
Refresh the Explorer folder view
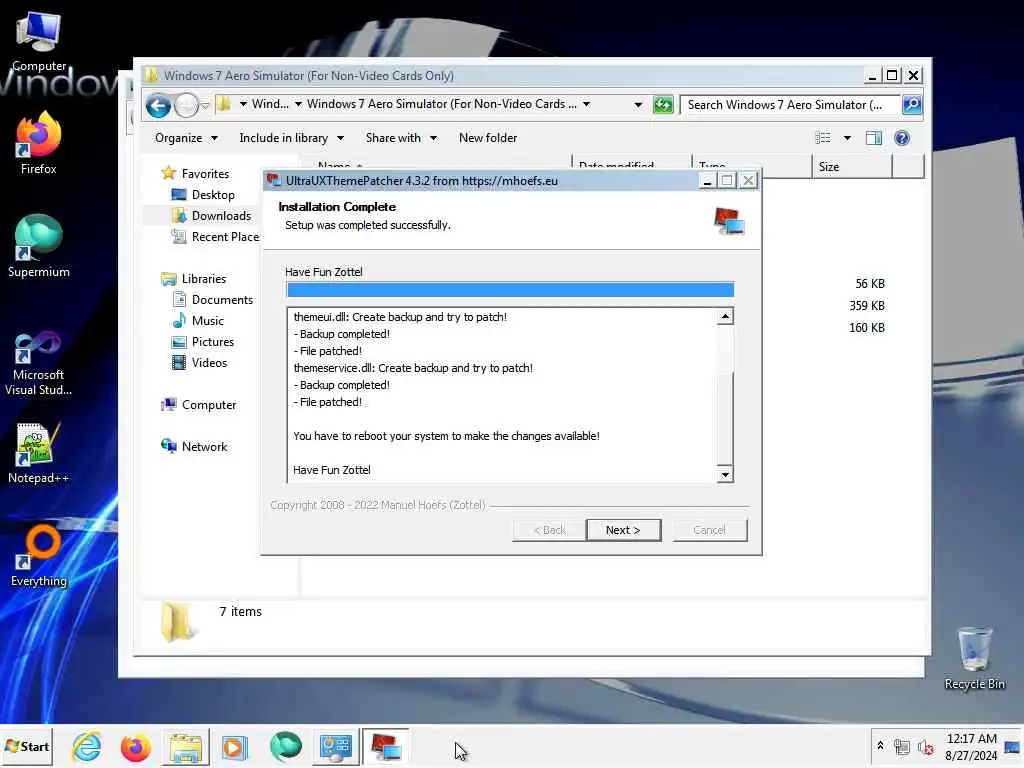coord(663,104)
